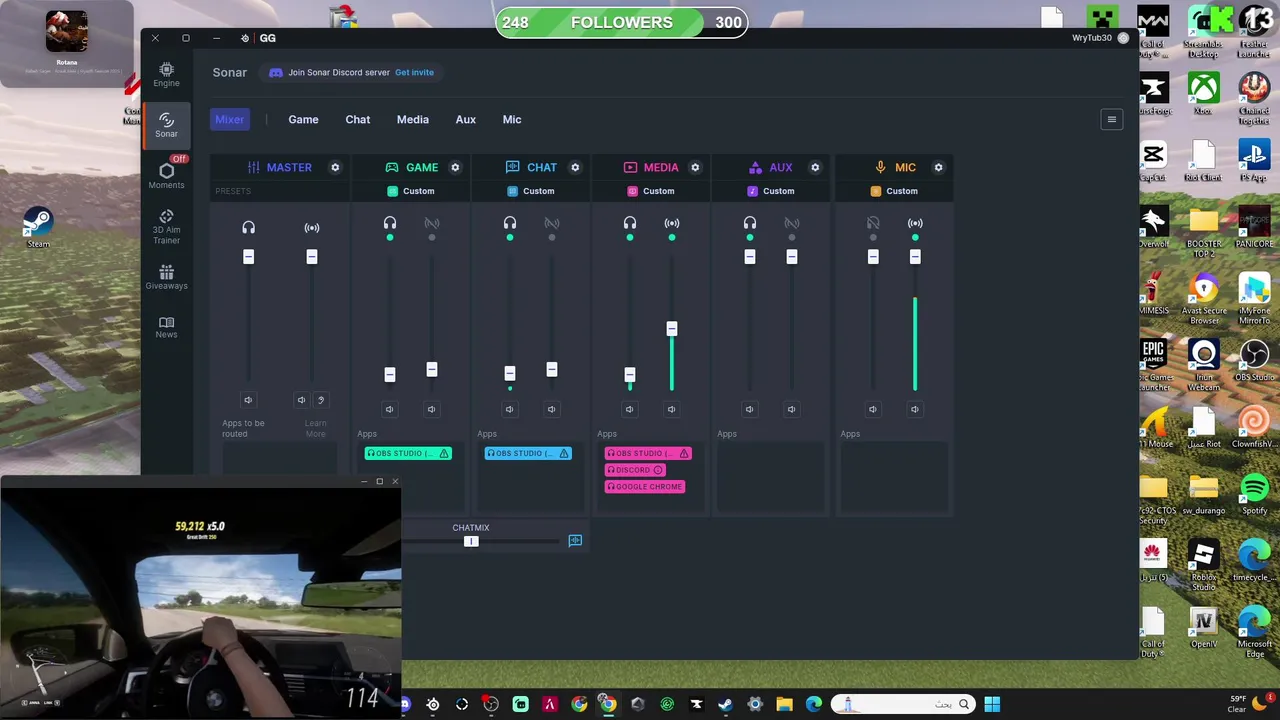Screen dimensions: 1280x720
Task: Open the hamburger menu beside mixer tabs
Action: [x=1111, y=119]
